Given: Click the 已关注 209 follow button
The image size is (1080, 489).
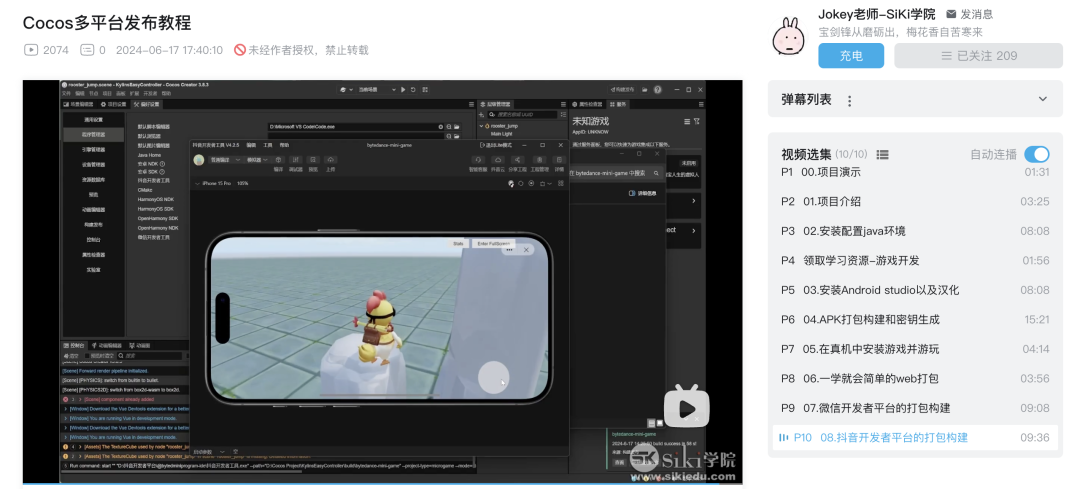Looking at the screenshot, I should point(978,56).
